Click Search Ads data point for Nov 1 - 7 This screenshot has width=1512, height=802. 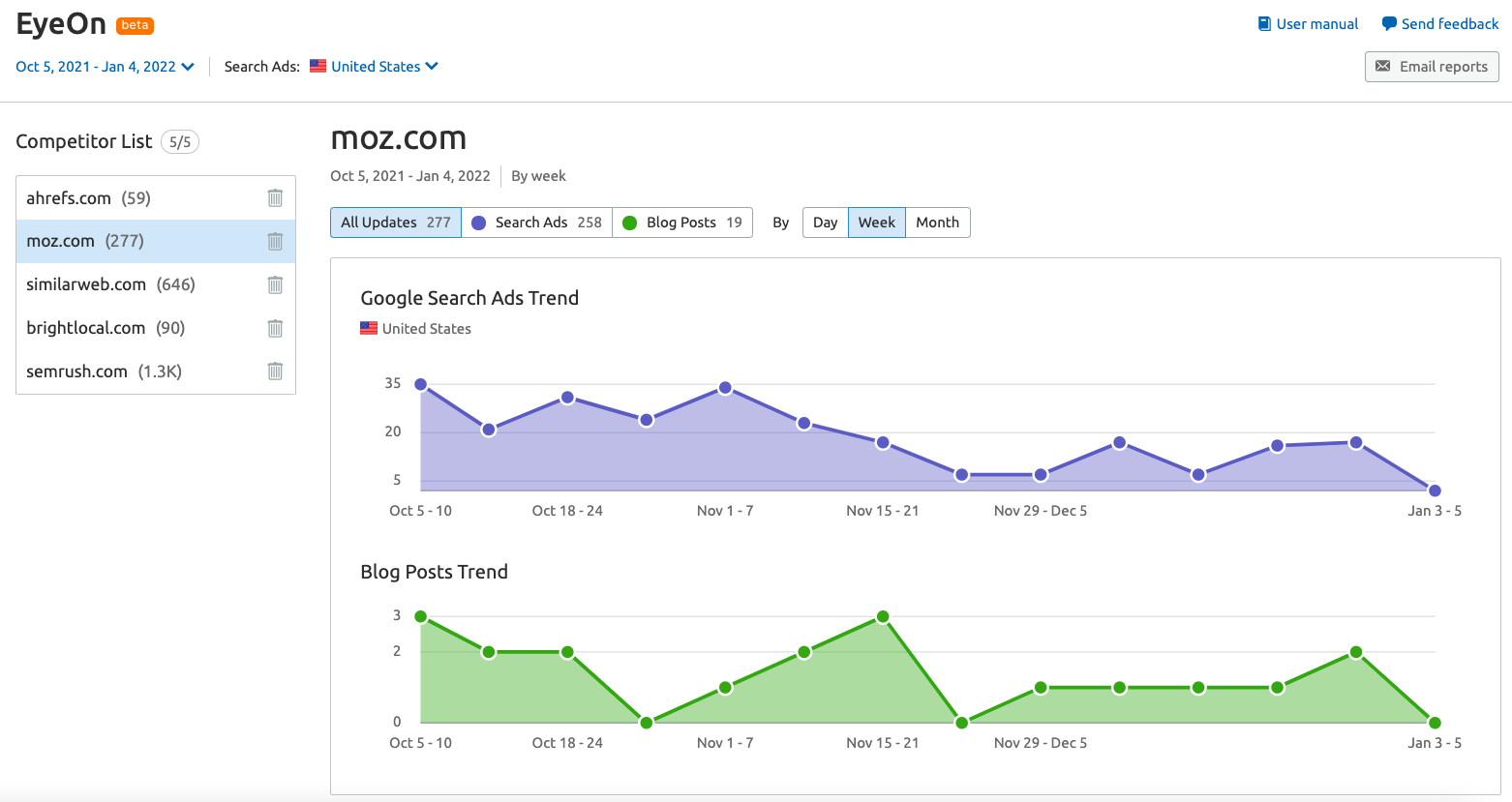725,387
